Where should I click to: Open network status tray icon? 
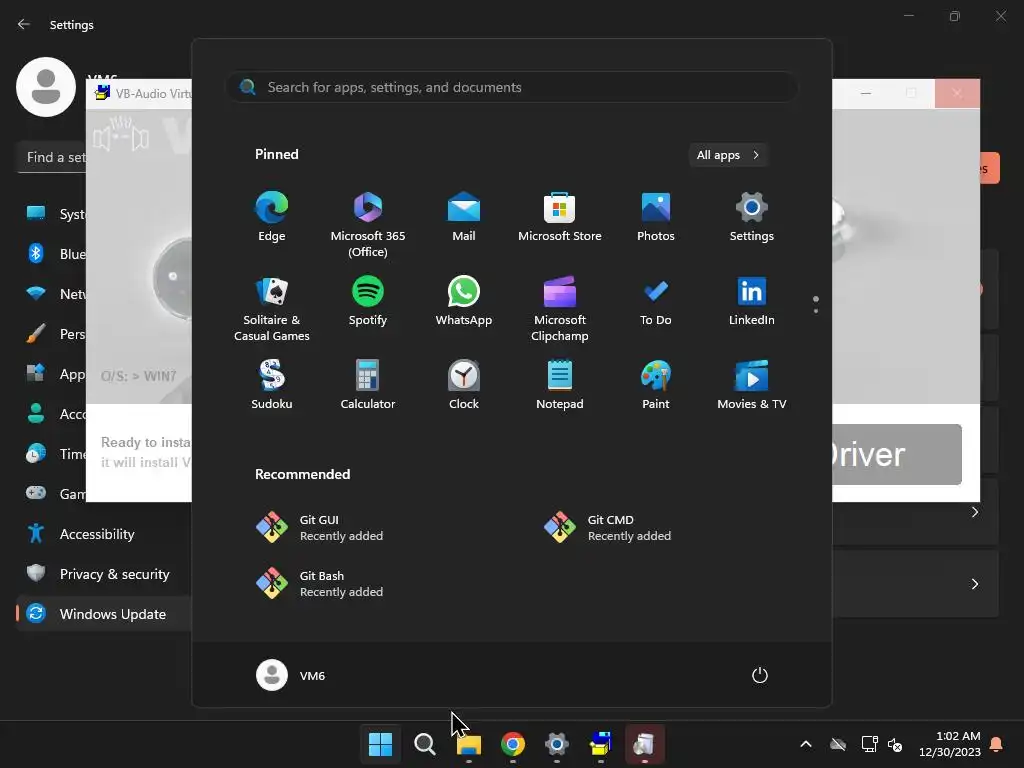point(869,744)
